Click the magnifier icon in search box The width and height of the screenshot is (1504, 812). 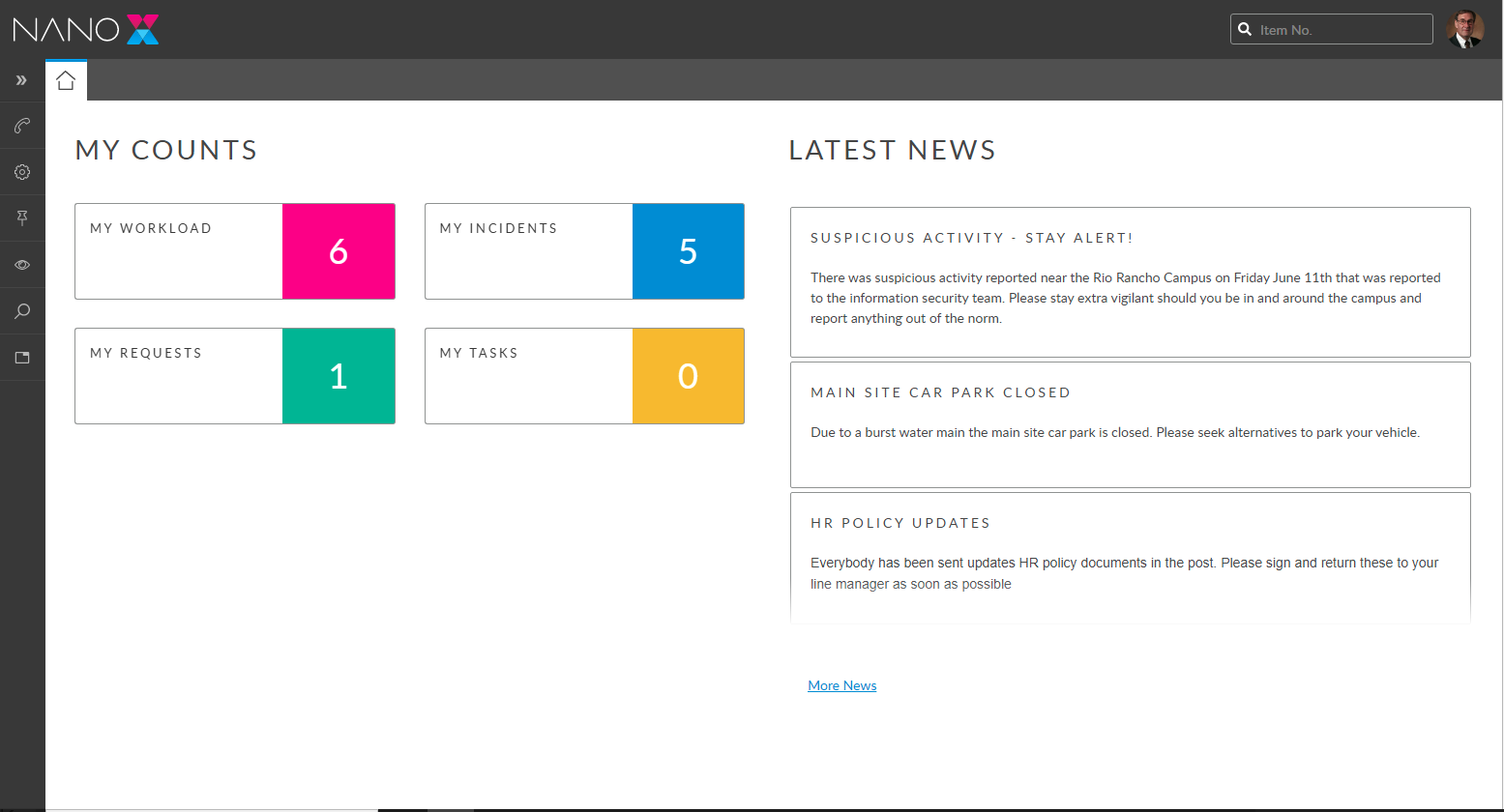[x=1245, y=30]
